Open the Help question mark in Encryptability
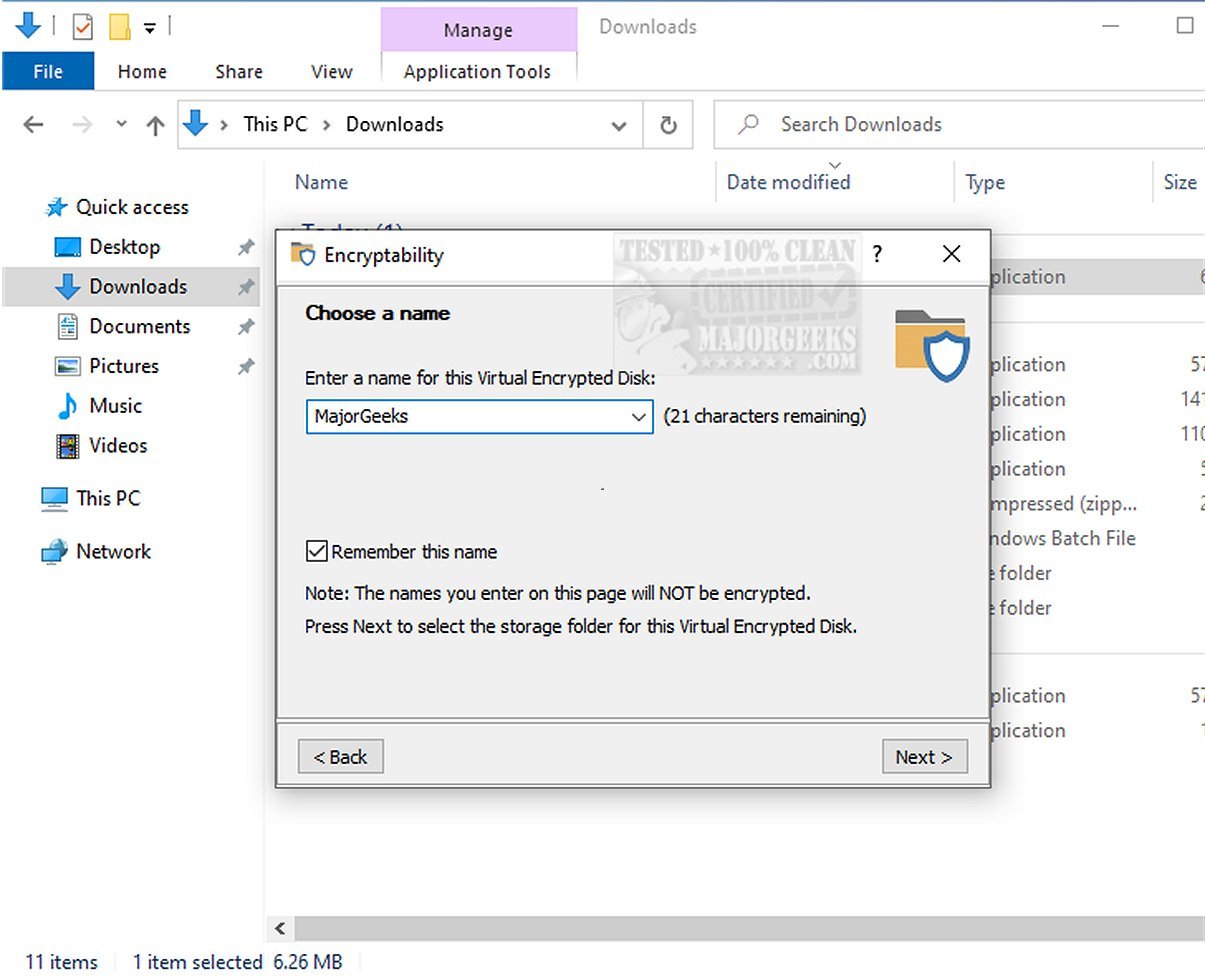This screenshot has height=977, width=1205. coord(877,254)
